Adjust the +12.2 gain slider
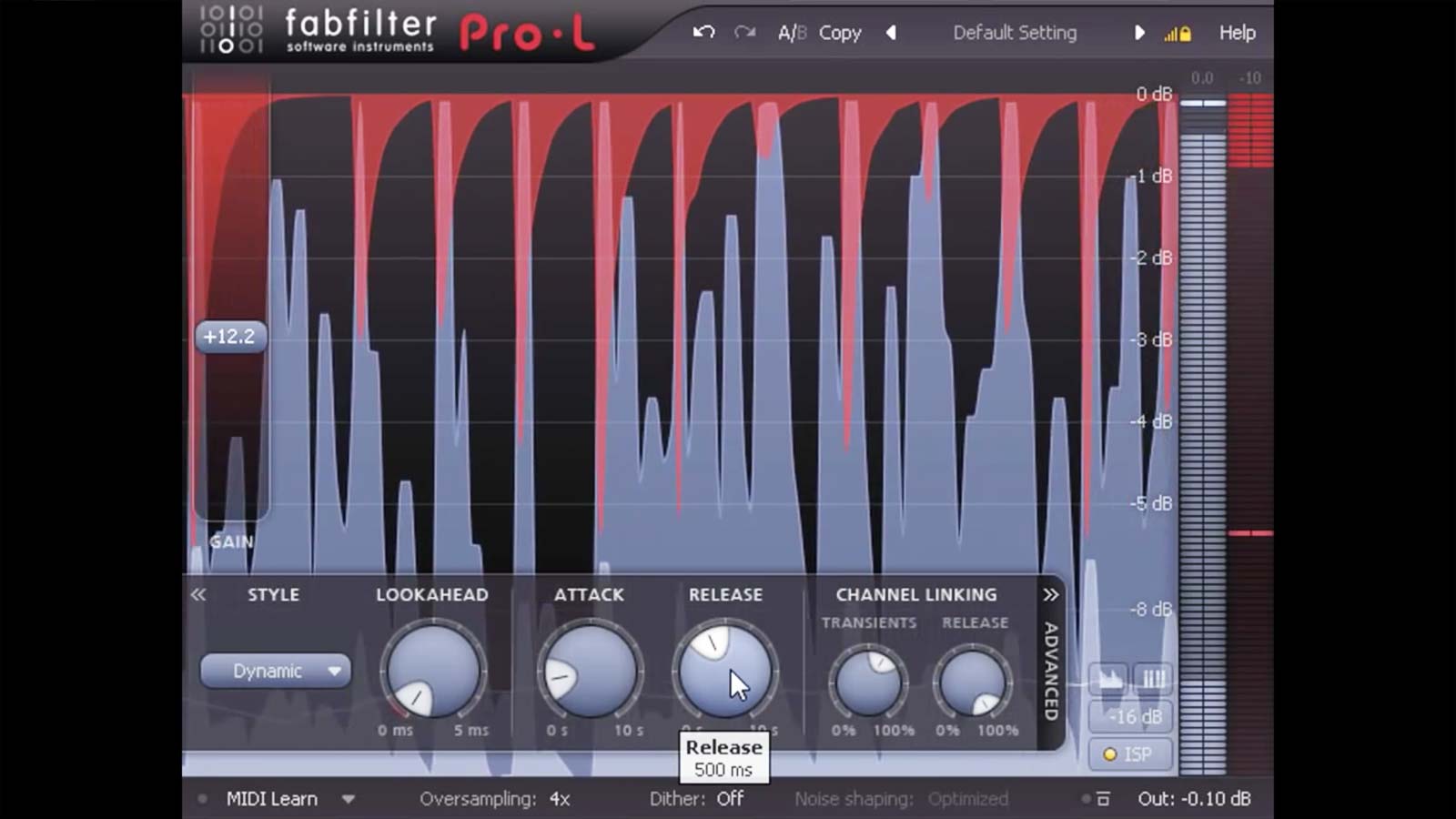 coord(230,336)
